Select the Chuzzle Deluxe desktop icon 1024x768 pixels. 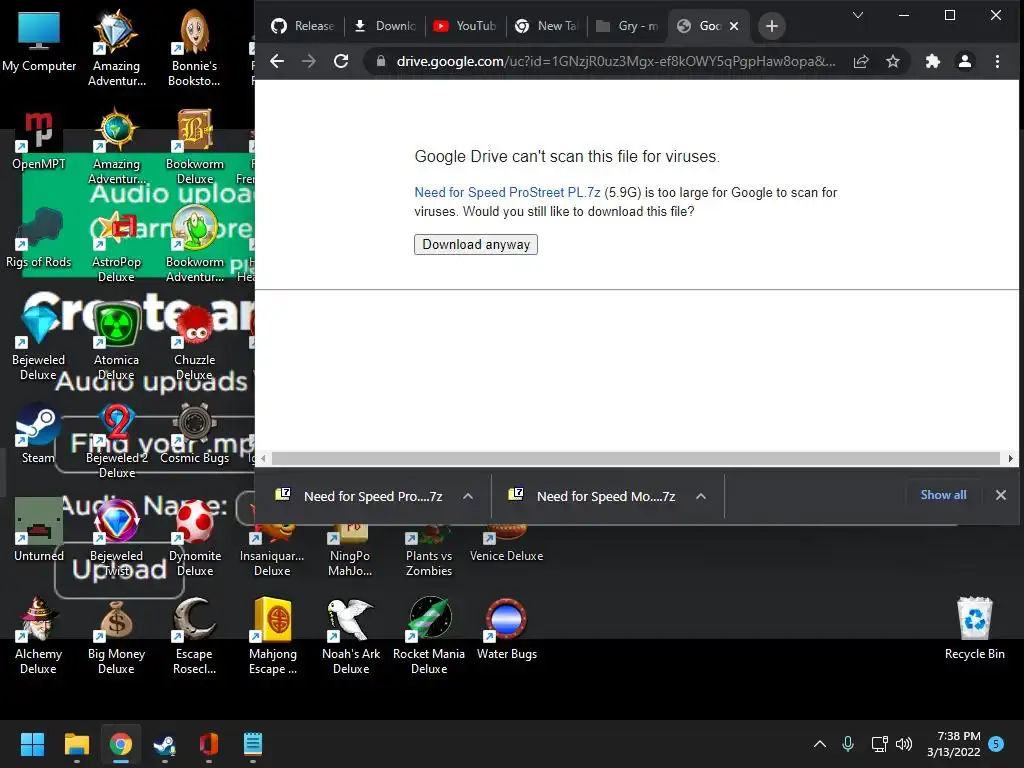click(194, 343)
